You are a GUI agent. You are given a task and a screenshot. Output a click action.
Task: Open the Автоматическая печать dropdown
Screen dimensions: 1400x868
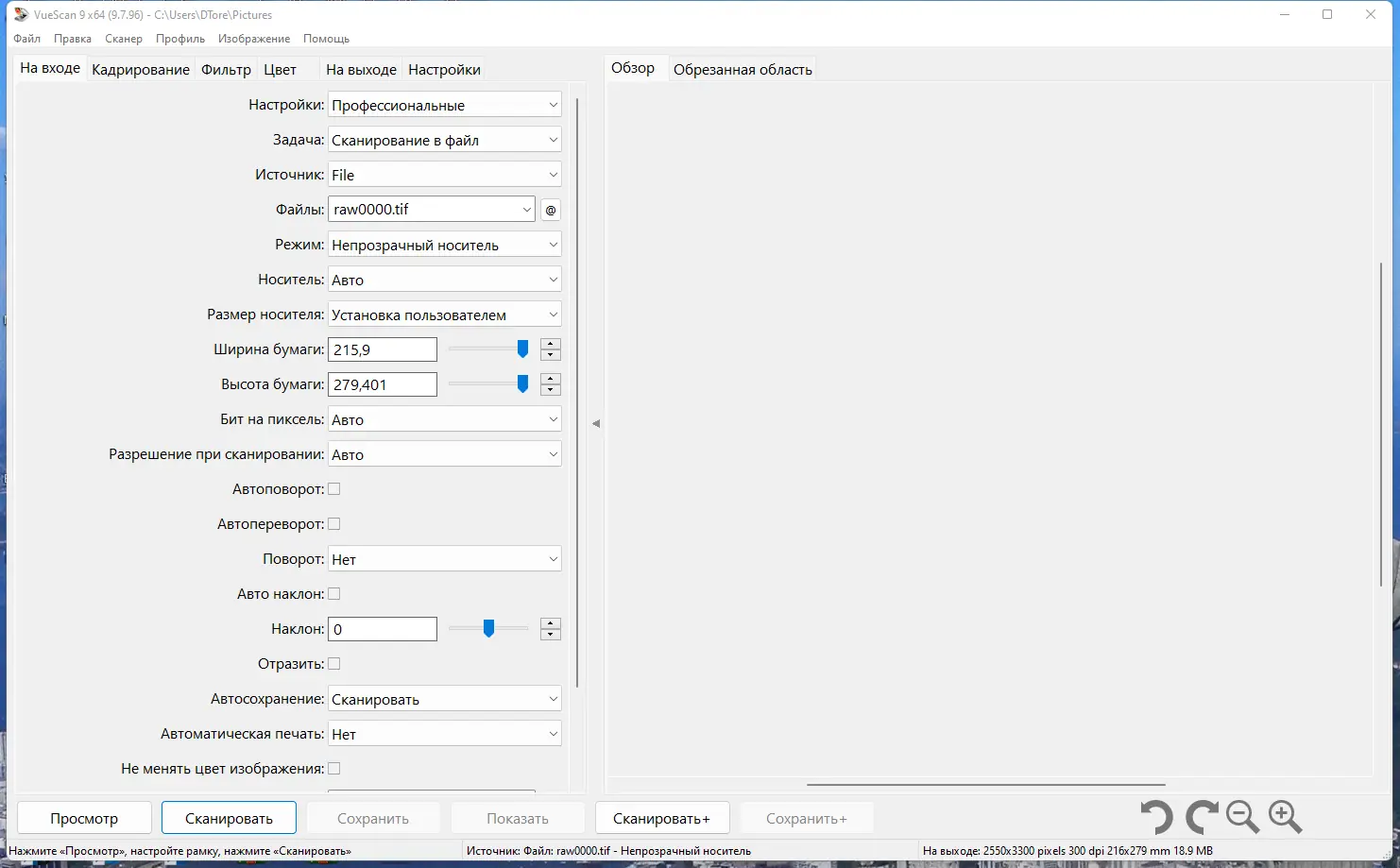[444, 734]
